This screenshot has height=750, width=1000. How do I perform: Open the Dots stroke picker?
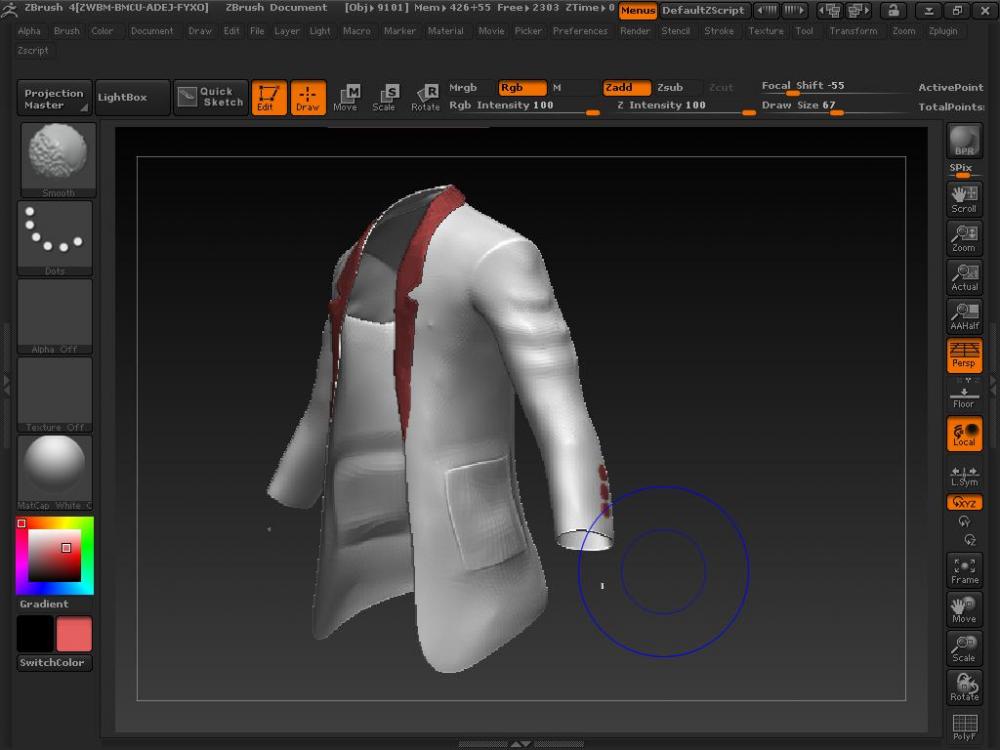tap(55, 237)
